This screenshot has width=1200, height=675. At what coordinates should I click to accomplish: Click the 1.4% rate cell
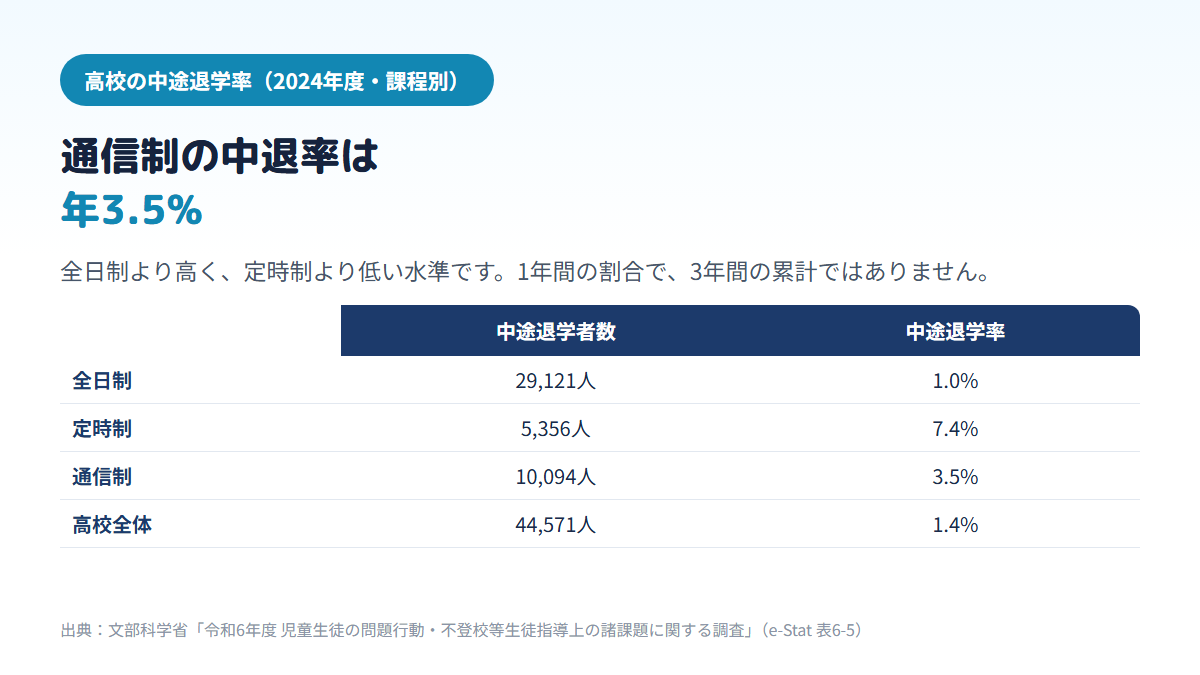point(955,525)
